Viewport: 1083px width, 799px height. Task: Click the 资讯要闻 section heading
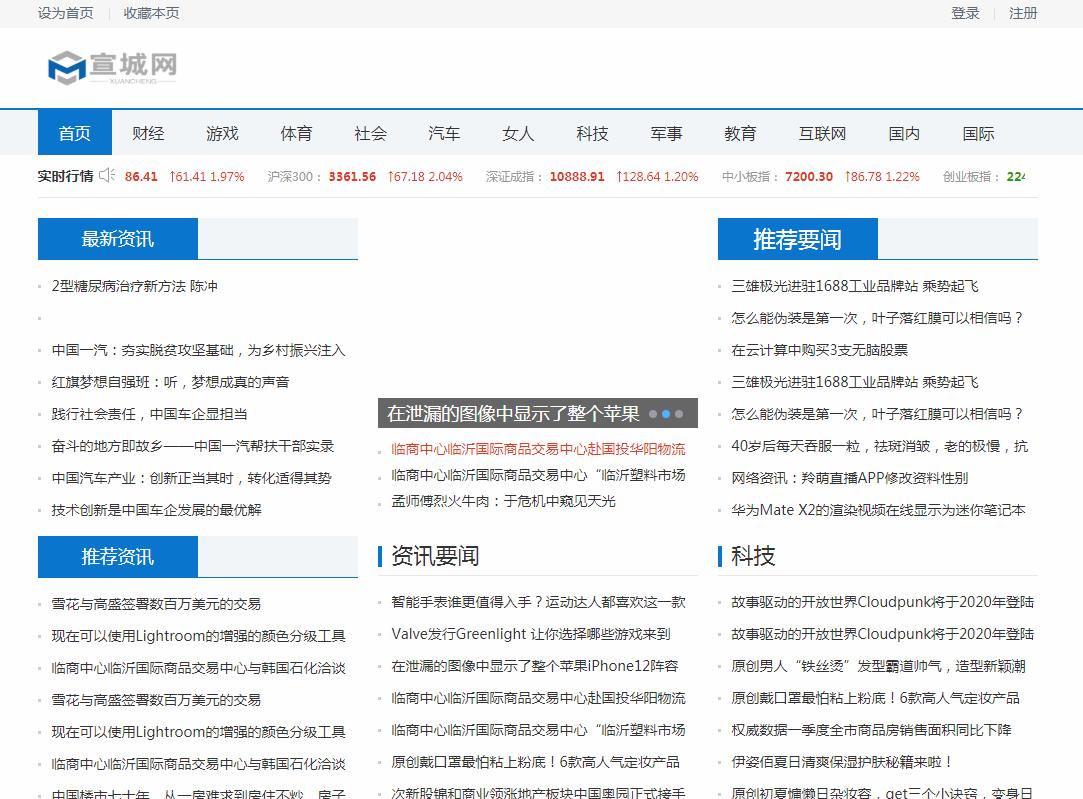[435, 556]
